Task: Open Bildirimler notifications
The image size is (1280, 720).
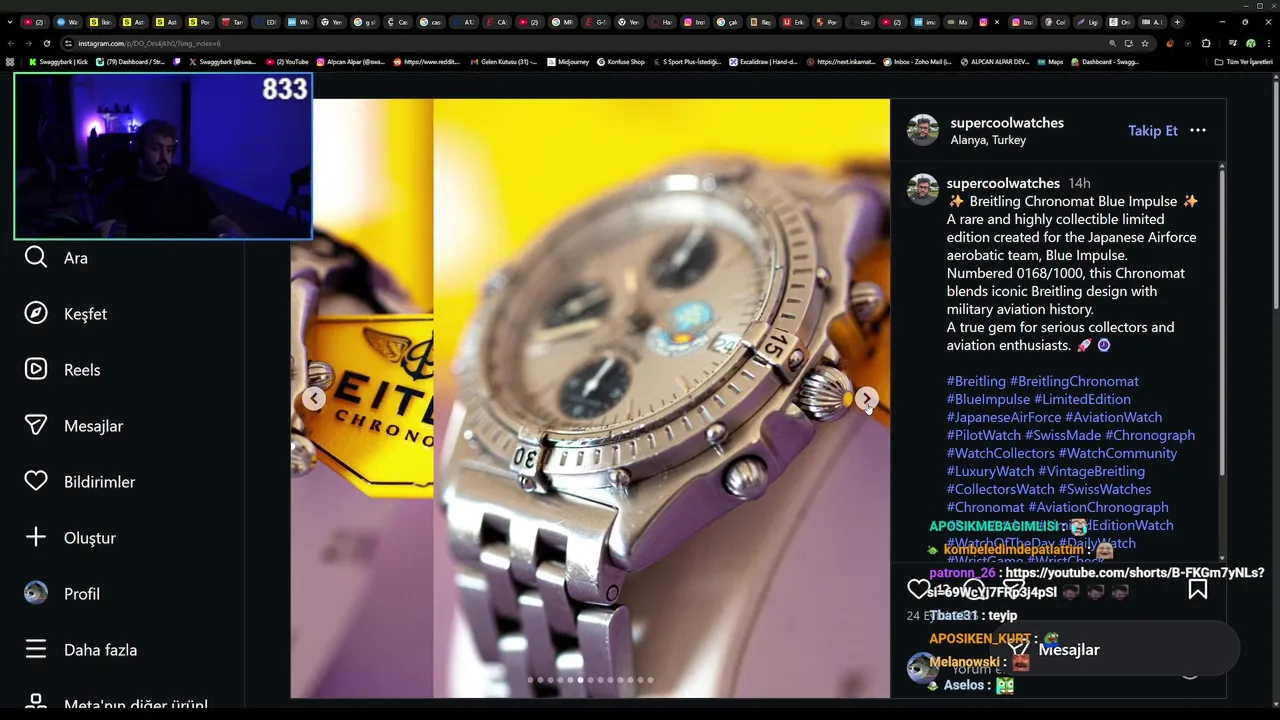Action: click(x=79, y=482)
